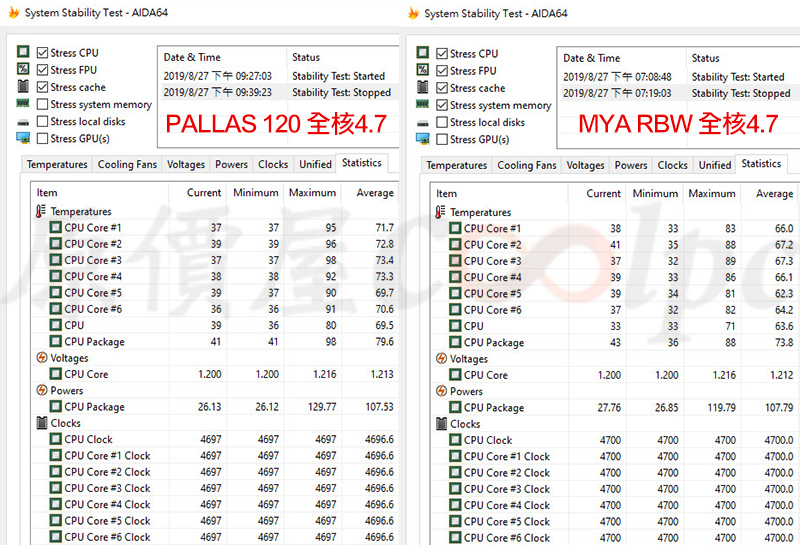
Task: Open the Clocks tab in left window
Action: (x=272, y=165)
